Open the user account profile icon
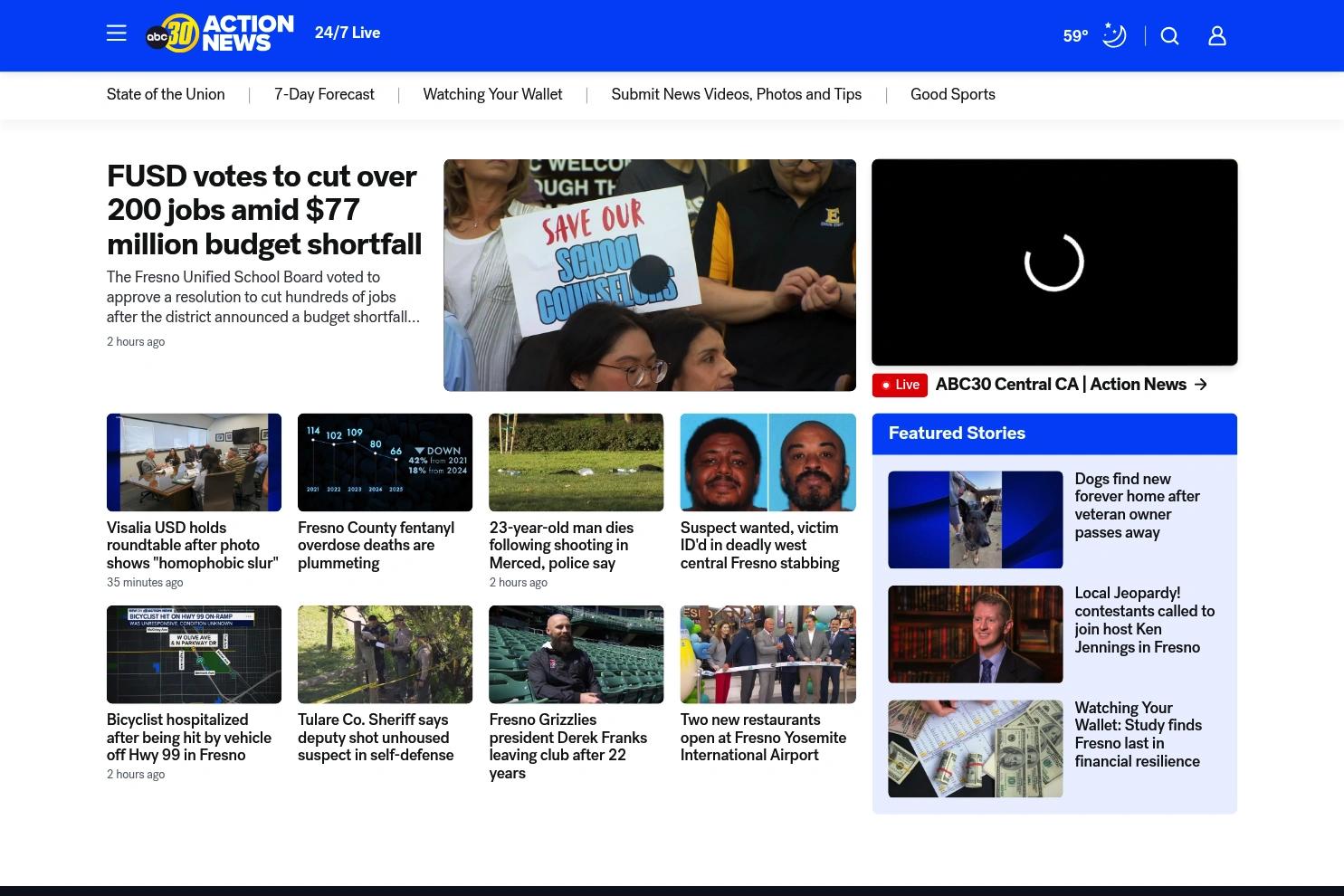The height and width of the screenshot is (896, 1344). coord(1217,36)
